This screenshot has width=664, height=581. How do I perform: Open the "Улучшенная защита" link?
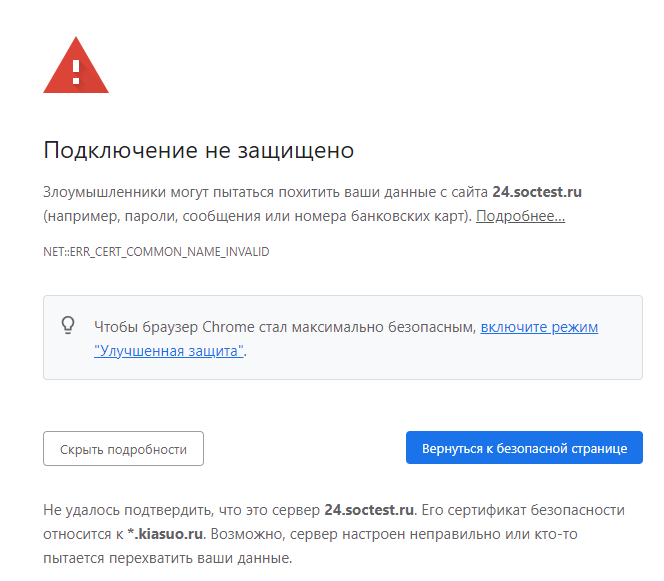click(169, 351)
